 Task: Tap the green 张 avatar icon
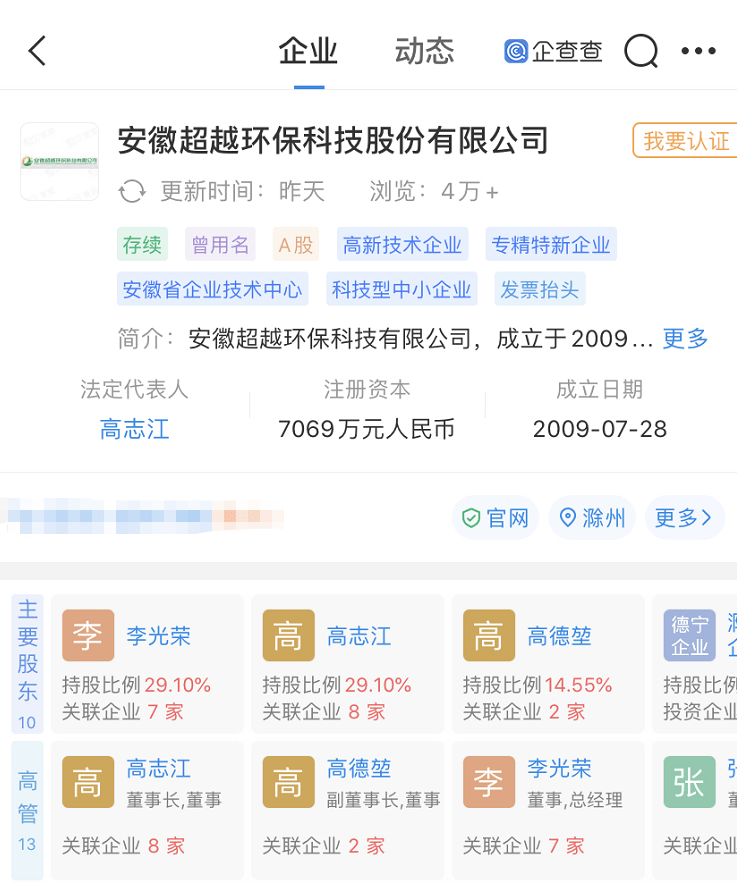(x=690, y=782)
